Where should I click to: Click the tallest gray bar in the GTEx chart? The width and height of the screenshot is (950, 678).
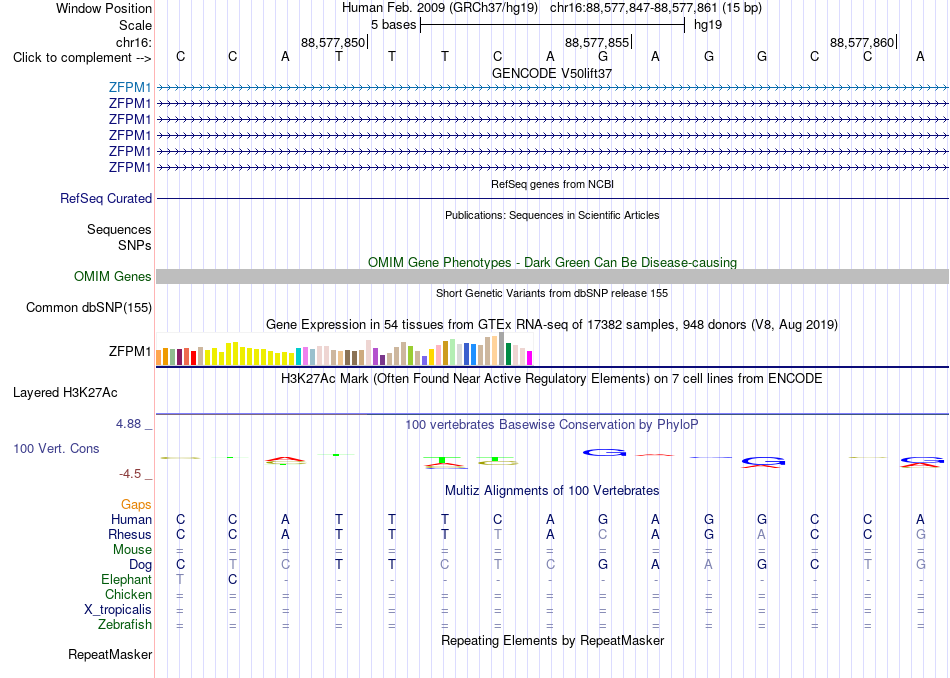pyautogui.click(x=502, y=348)
